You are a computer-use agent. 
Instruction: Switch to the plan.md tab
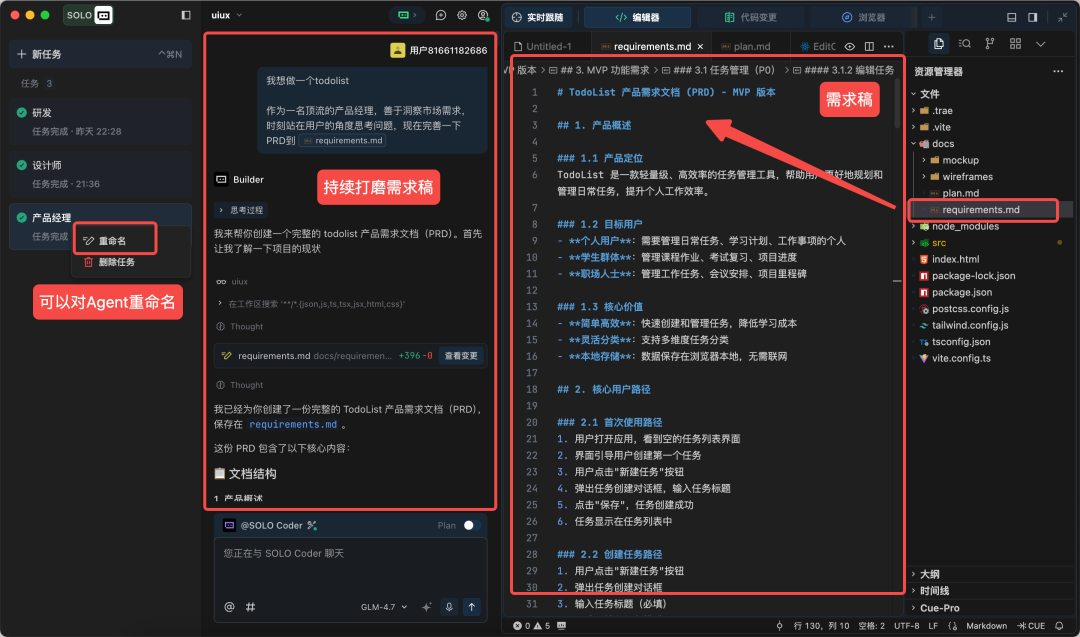tap(752, 45)
